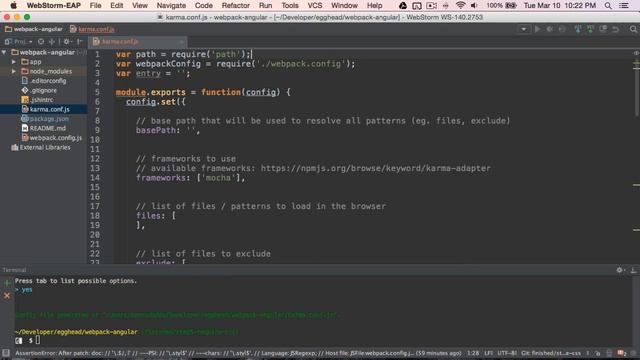Click cursor position 1:28 in status bar
This screenshot has height=360, width=640.
point(473,353)
